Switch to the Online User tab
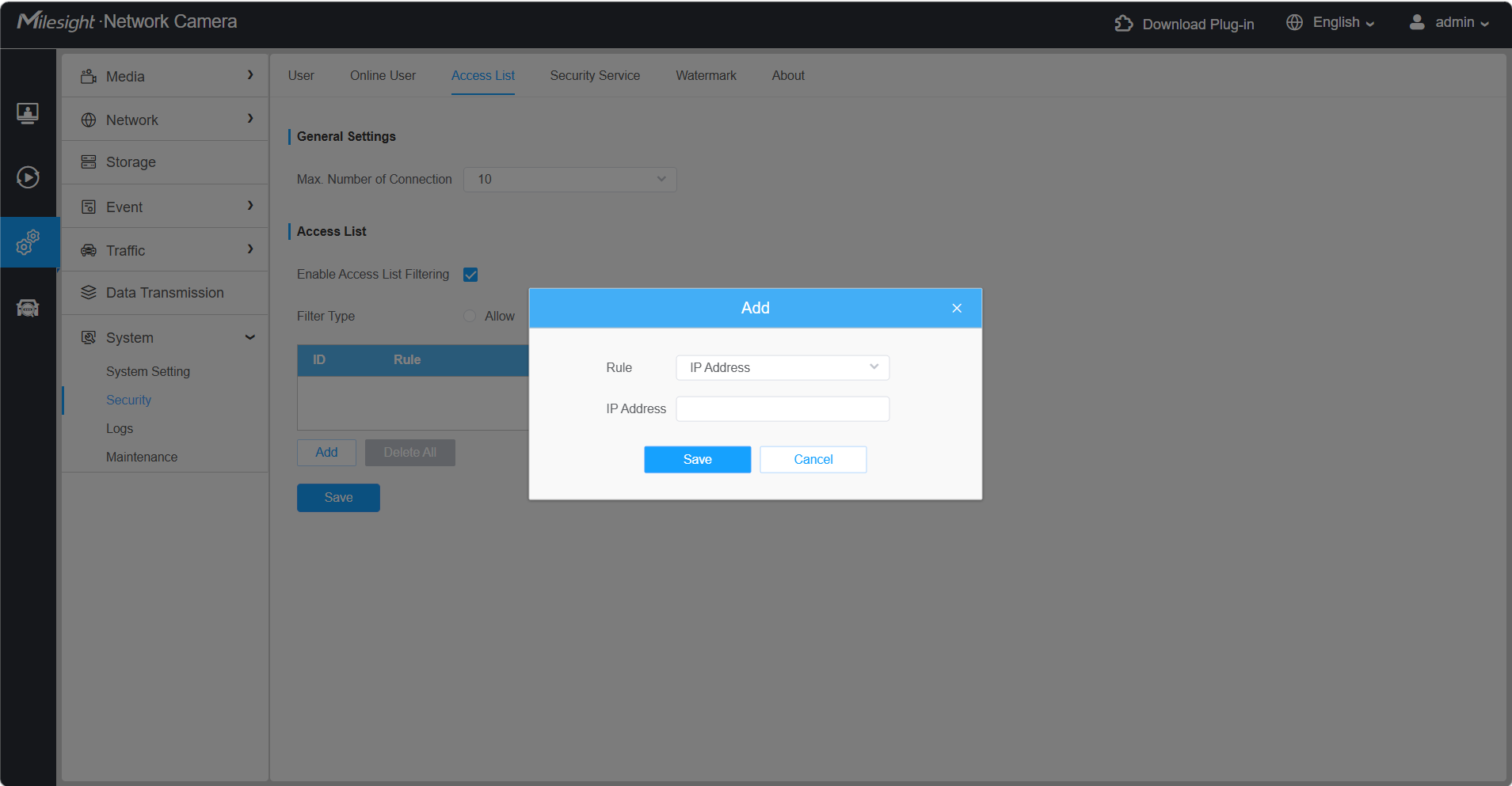 [383, 75]
